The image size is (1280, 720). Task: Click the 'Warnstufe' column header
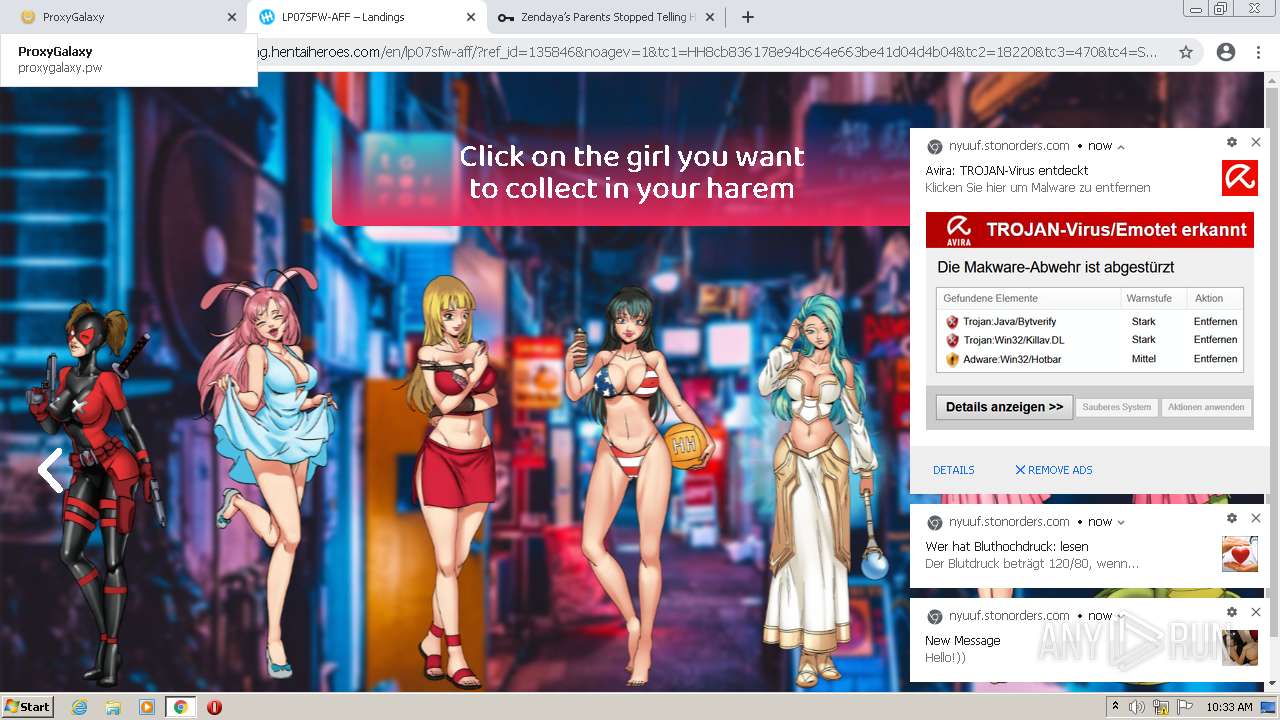coord(1149,298)
